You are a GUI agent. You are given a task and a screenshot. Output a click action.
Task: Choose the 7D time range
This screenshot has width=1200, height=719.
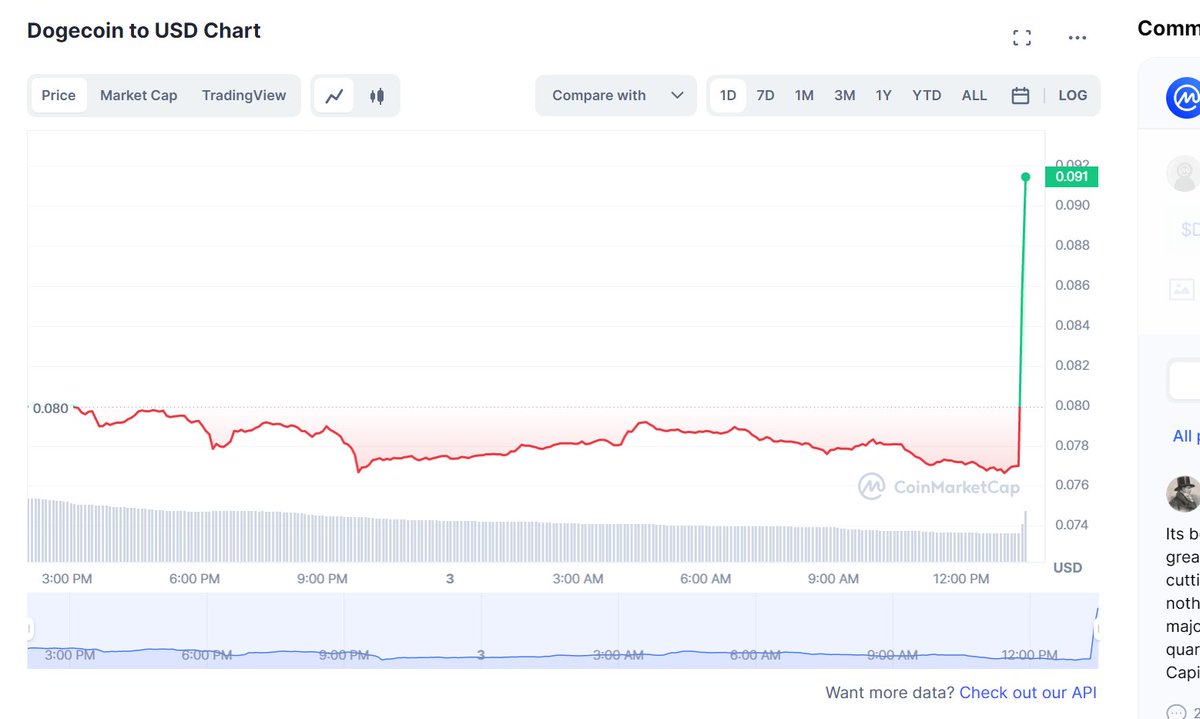click(765, 96)
